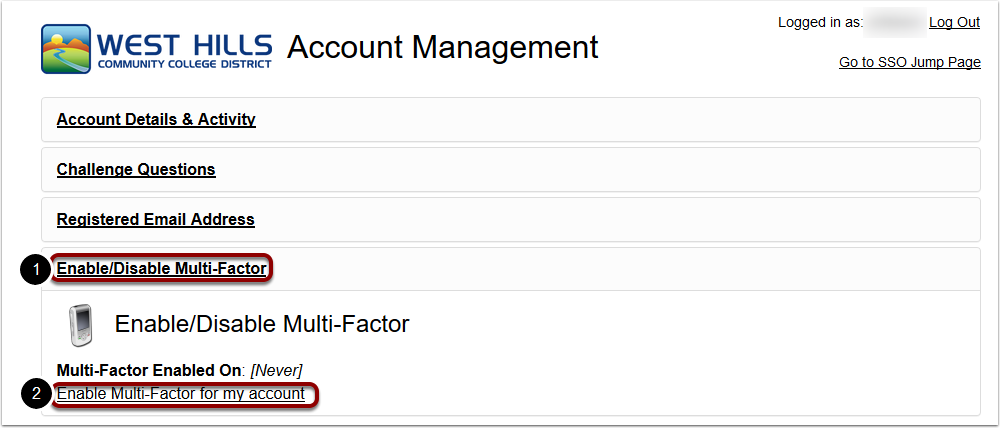Screen dimensions: 1000x428
Task: Click the [Never] status value
Action: [277, 370]
